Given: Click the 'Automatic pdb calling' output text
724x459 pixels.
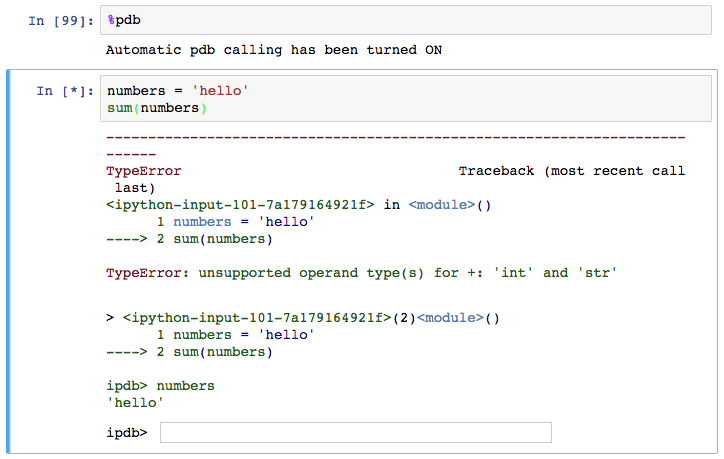Looking at the screenshot, I should (273, 49).
